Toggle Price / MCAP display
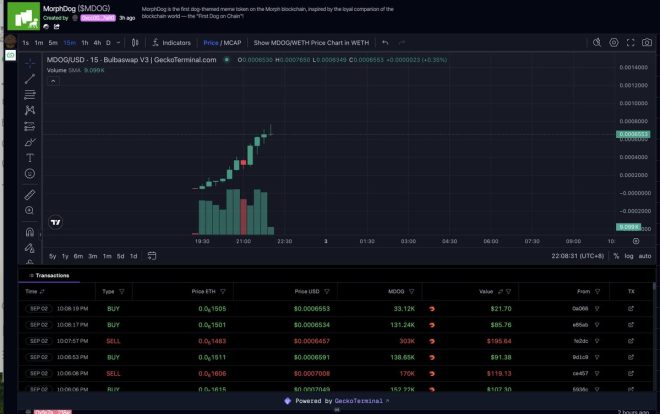The image size is (660, 414). pyautogui.click(x=222, y=42)
